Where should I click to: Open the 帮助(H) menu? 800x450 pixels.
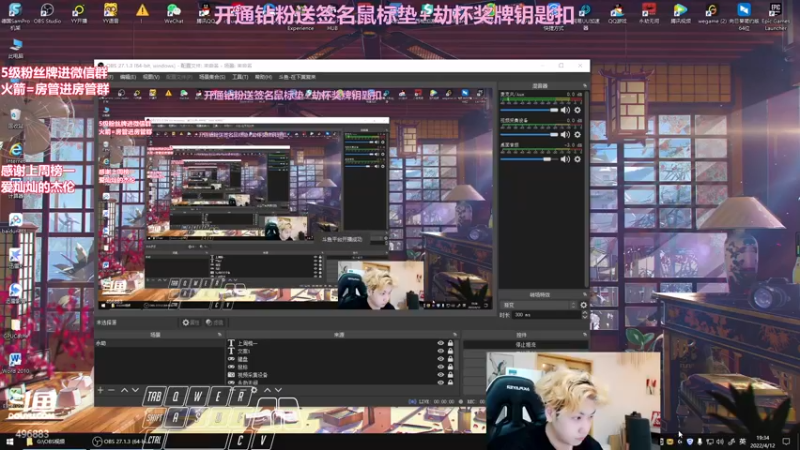tap(263, 77)
